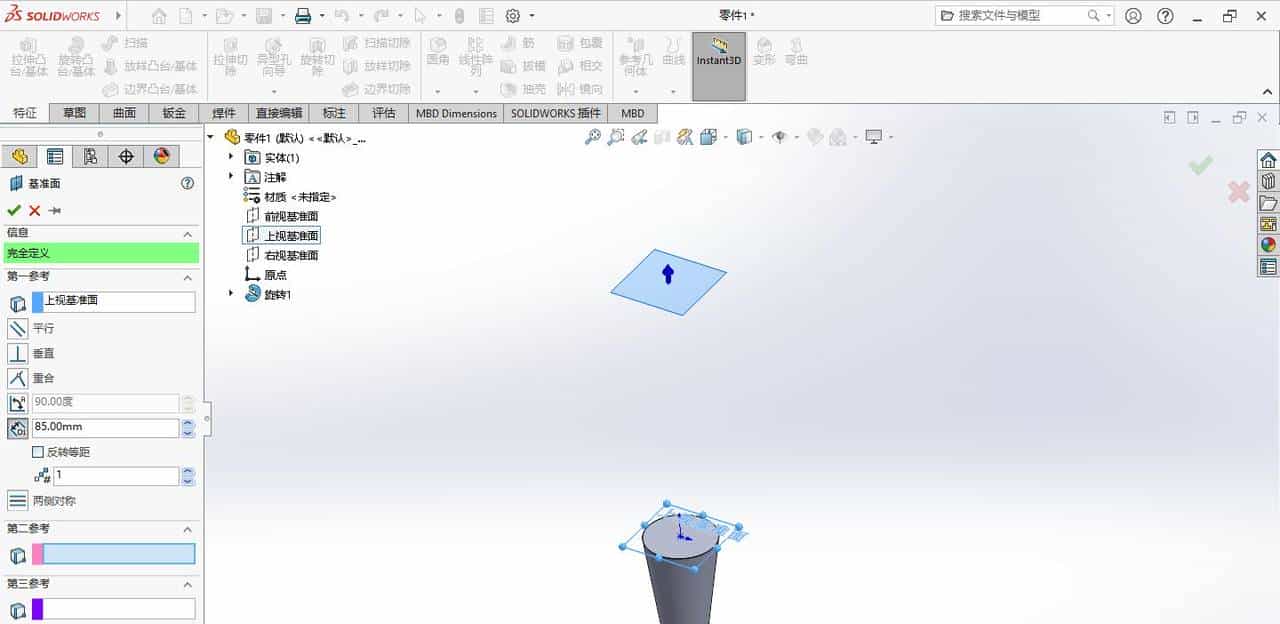
Task: Switch to the ConfigurationManager panel icon
Action: click(x=90, y=156)
